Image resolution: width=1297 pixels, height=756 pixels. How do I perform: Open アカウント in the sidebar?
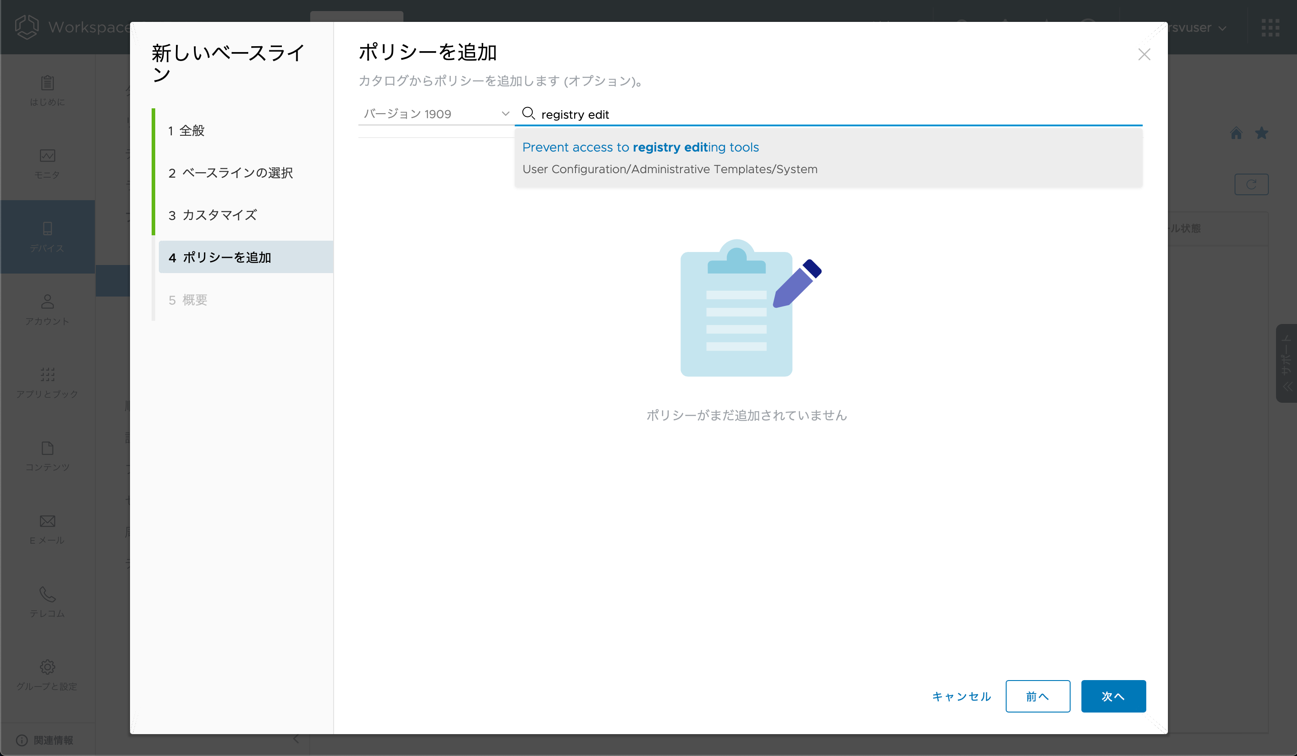pos(47,310)
